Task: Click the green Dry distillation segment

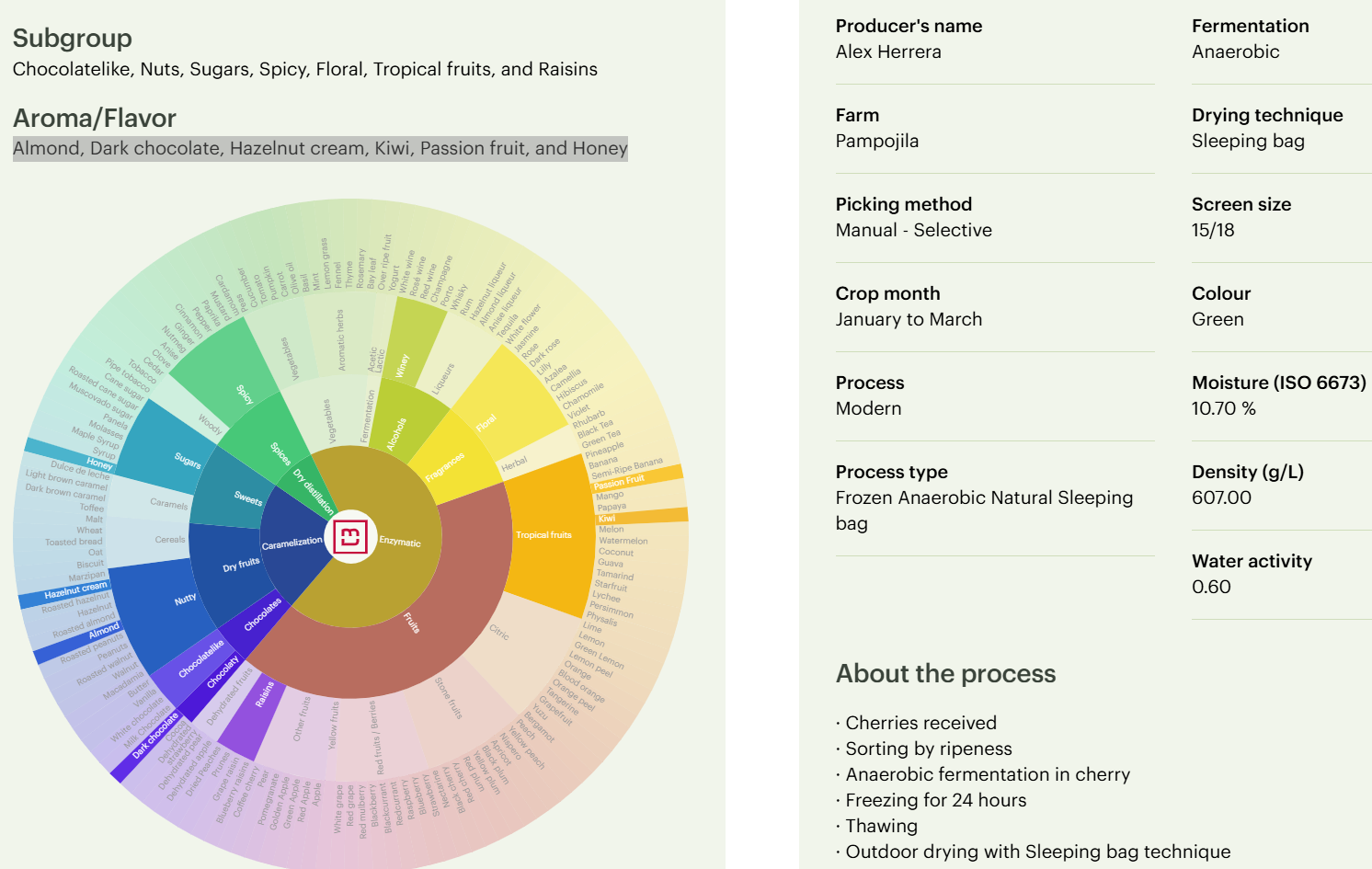Action: [314, 490]
